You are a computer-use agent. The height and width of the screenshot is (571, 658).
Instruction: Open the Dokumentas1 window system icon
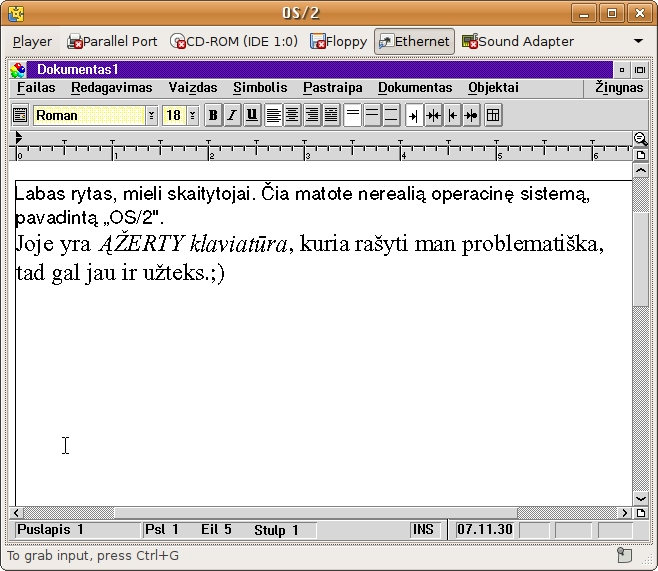click(x=18, y=70)
